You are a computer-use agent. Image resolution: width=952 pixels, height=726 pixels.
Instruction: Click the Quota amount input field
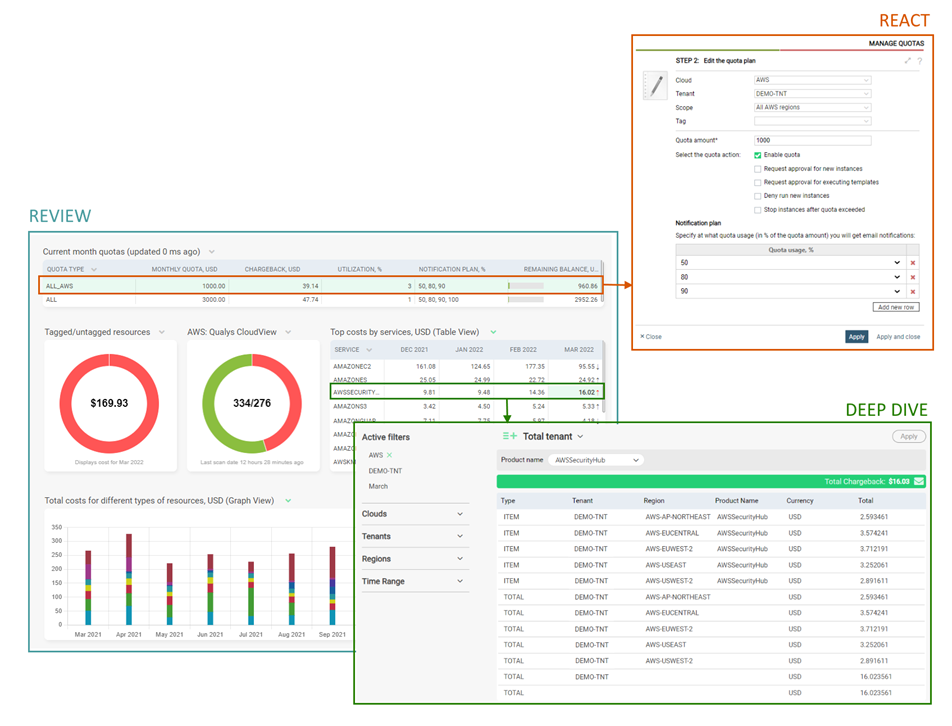[x=812, y=140]
